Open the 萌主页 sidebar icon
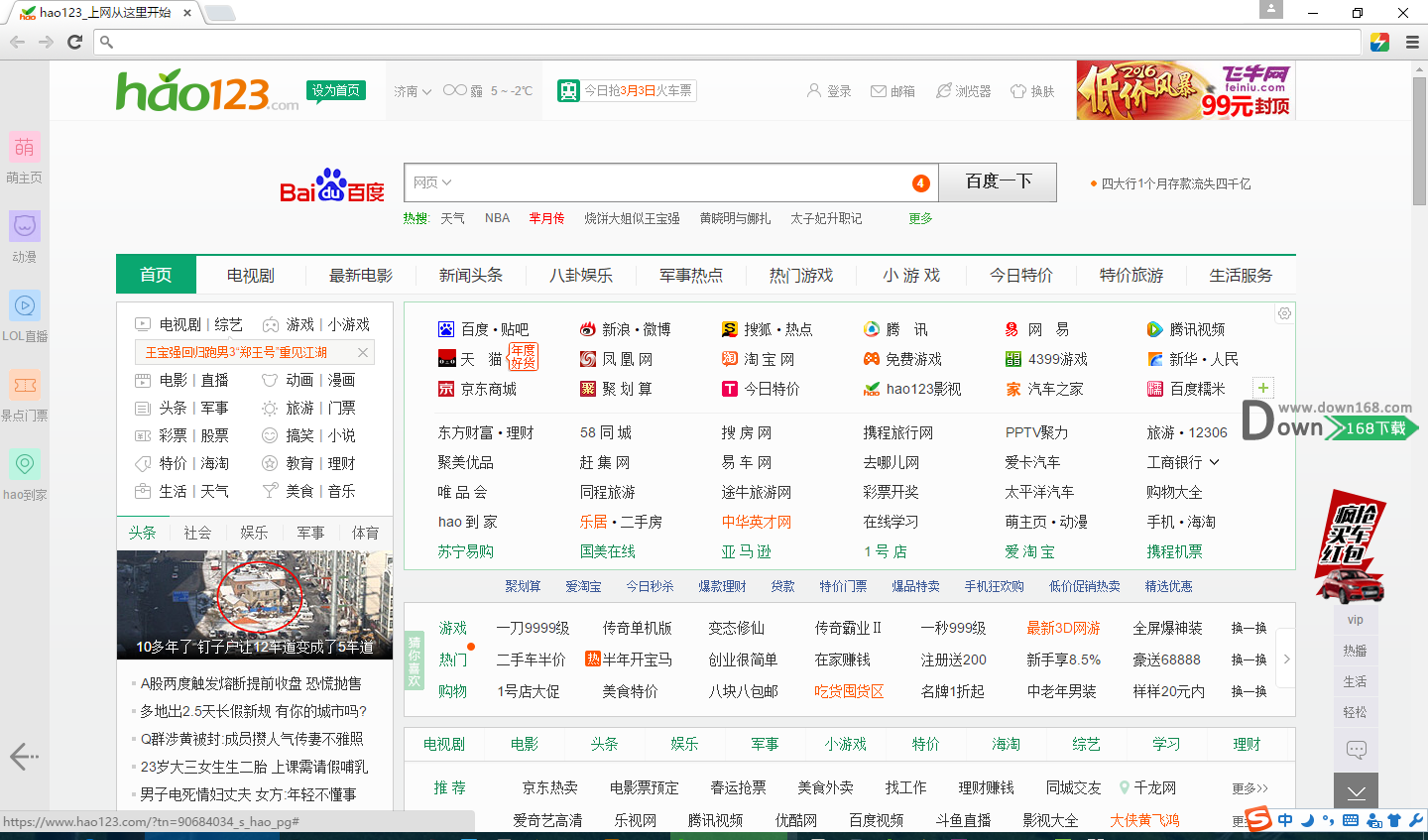The image size is (1428, 840). click(x=25, y=148)
